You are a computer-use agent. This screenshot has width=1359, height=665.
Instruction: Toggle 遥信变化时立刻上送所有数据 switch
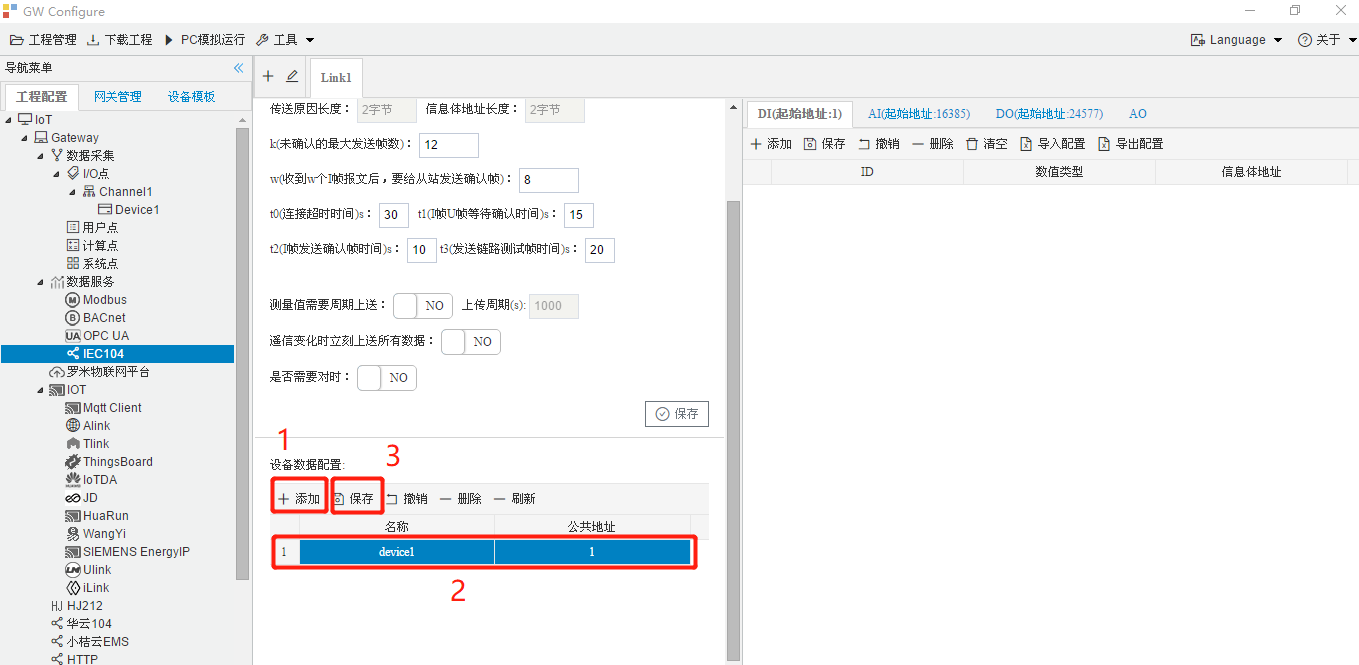pyautogui.click(x=470, y=342)
